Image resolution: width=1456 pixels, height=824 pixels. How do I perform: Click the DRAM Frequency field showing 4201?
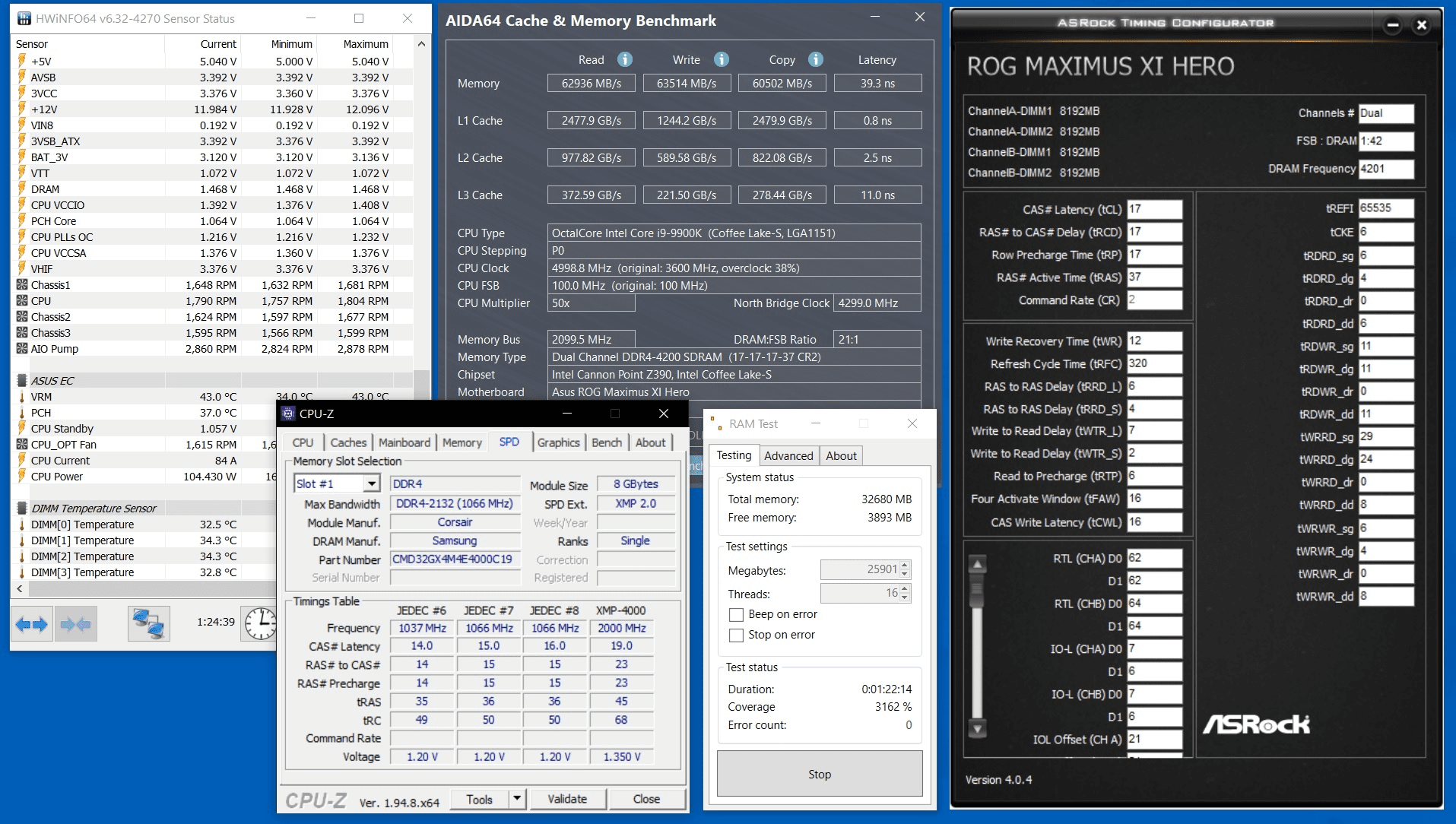[1386, 169]
